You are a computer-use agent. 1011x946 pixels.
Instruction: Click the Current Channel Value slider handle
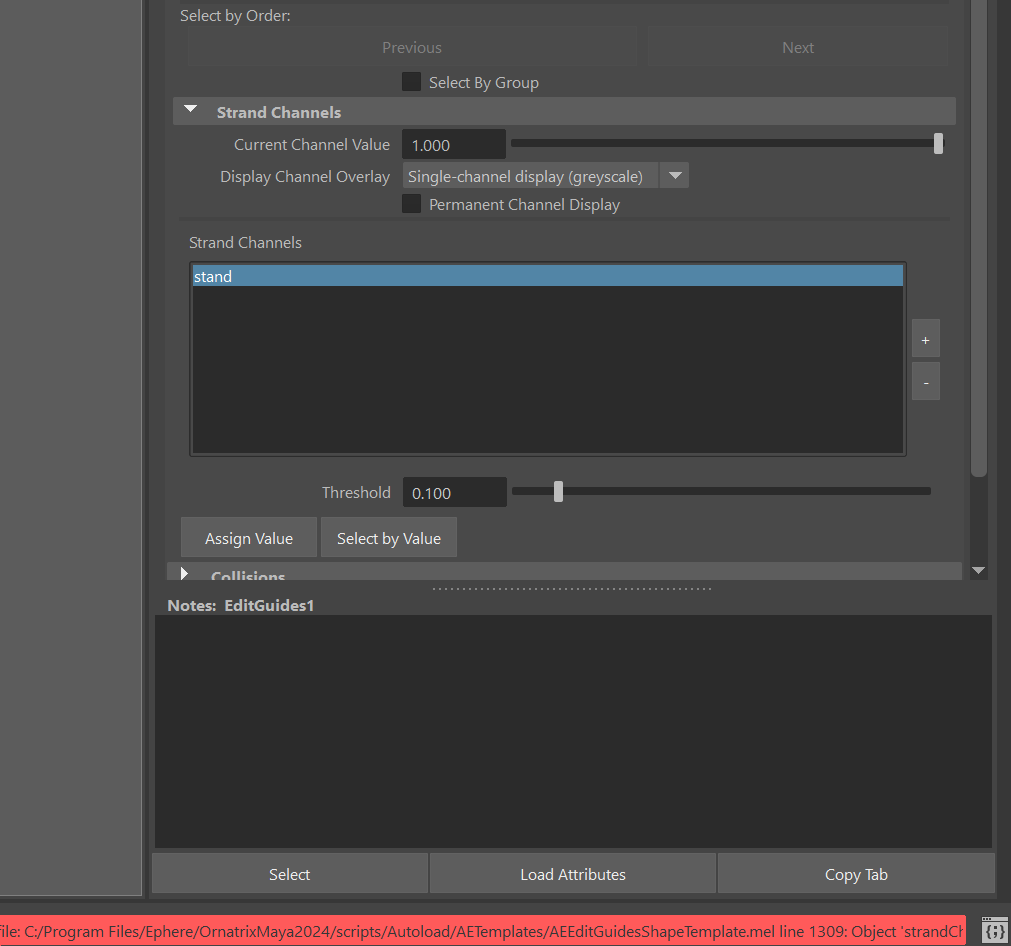(938, 144)
